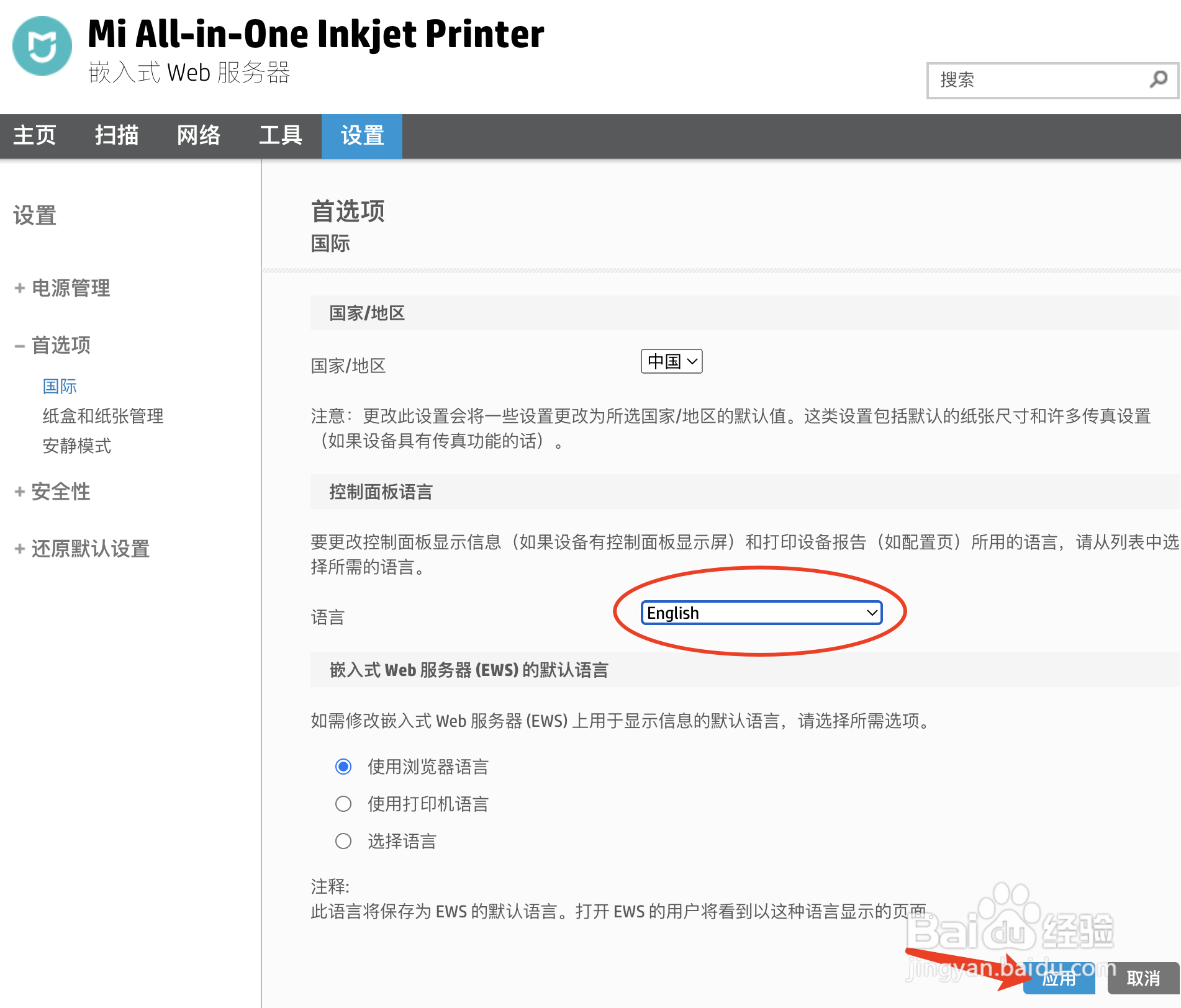Click the Mi logo icon
Viewport: 1181px width, 1008px height.
click(42, 46)
